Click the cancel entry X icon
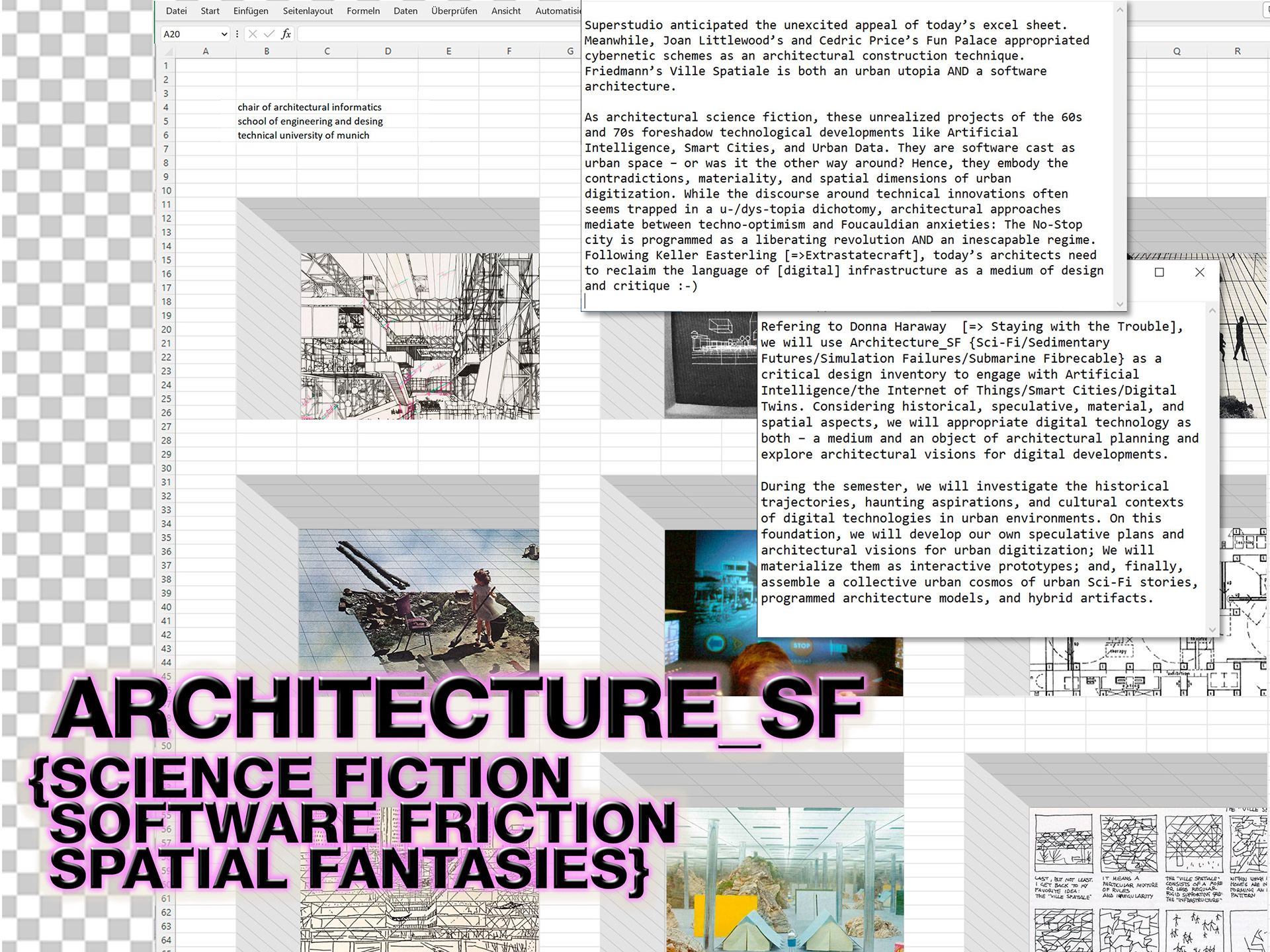The image size is (1270, 952). (x=253, y=34)
